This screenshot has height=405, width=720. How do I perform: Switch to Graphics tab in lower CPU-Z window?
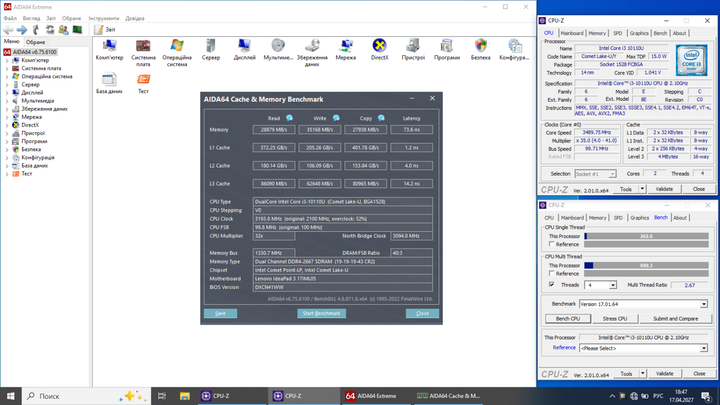click(x=639, y=218)
